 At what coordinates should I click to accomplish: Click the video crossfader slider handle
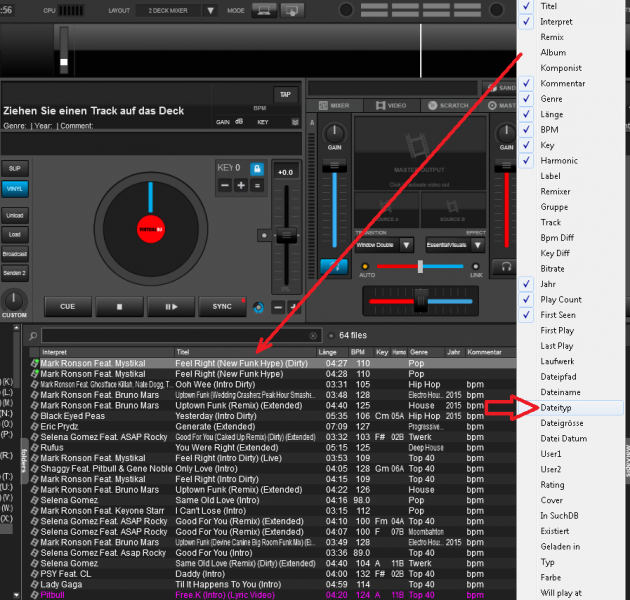[420, 266]
